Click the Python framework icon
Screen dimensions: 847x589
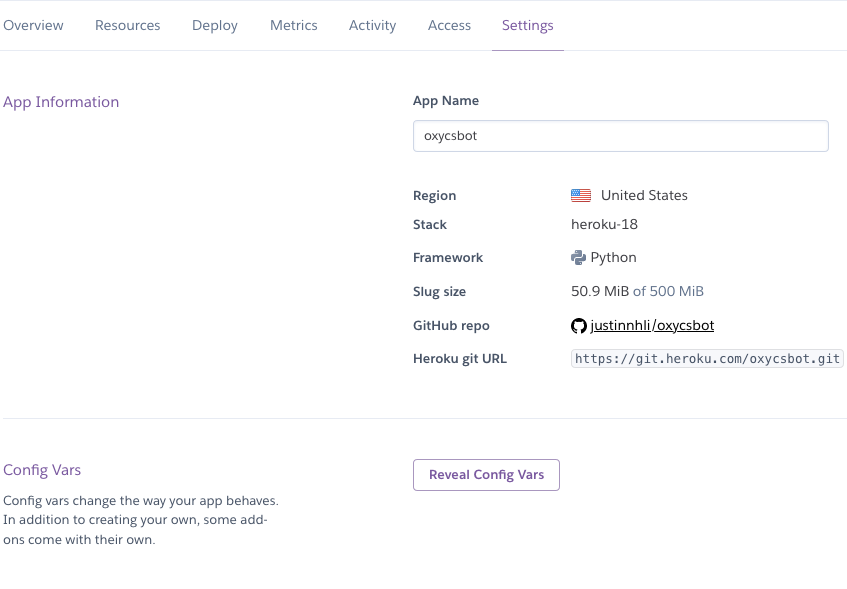point(578,258)
